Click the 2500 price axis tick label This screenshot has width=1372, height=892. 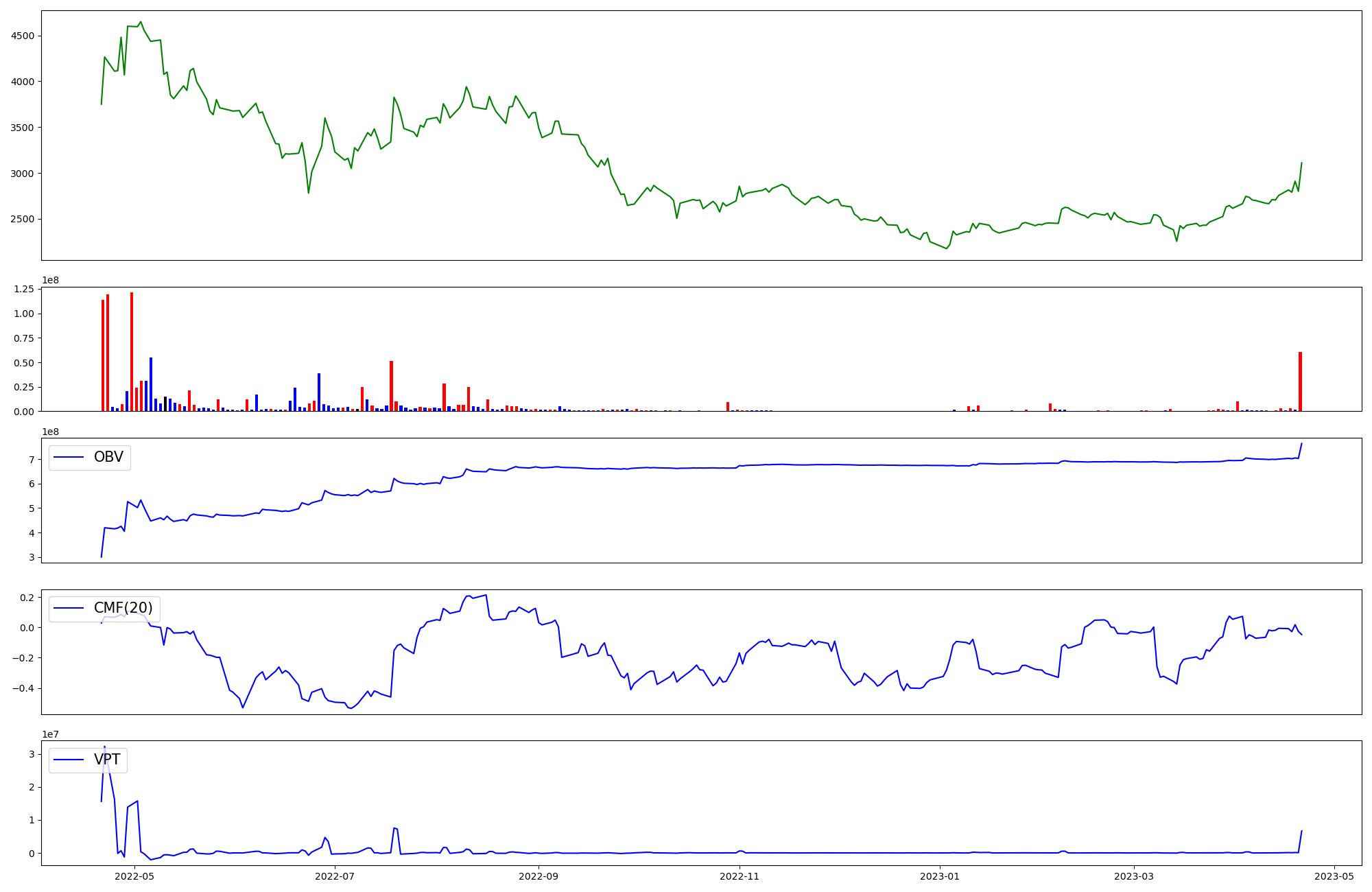(23, 220)
